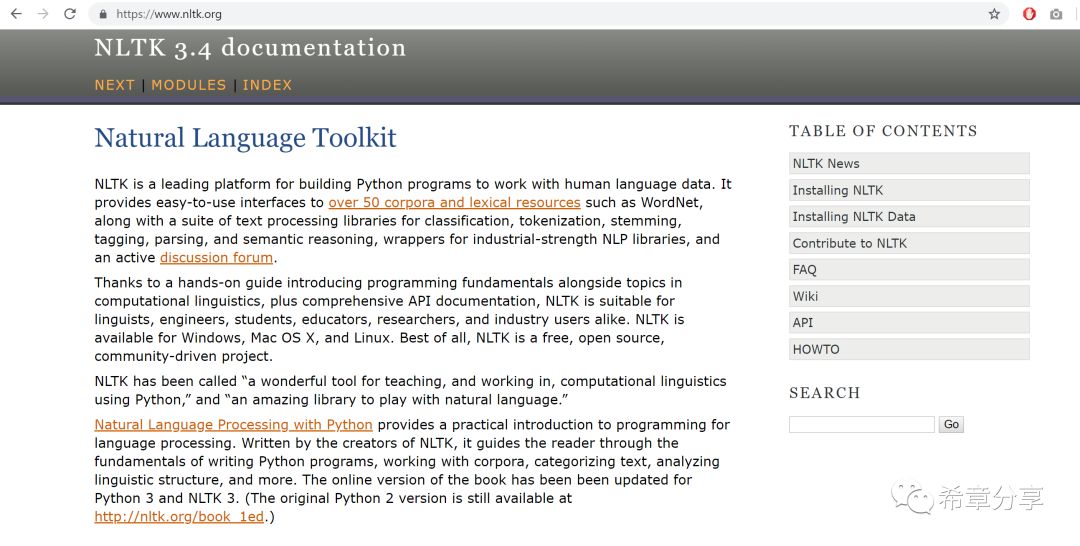Focus the address bar showing https://www.nltk.org
This screenshot has width=1080, height=546.
548,14
